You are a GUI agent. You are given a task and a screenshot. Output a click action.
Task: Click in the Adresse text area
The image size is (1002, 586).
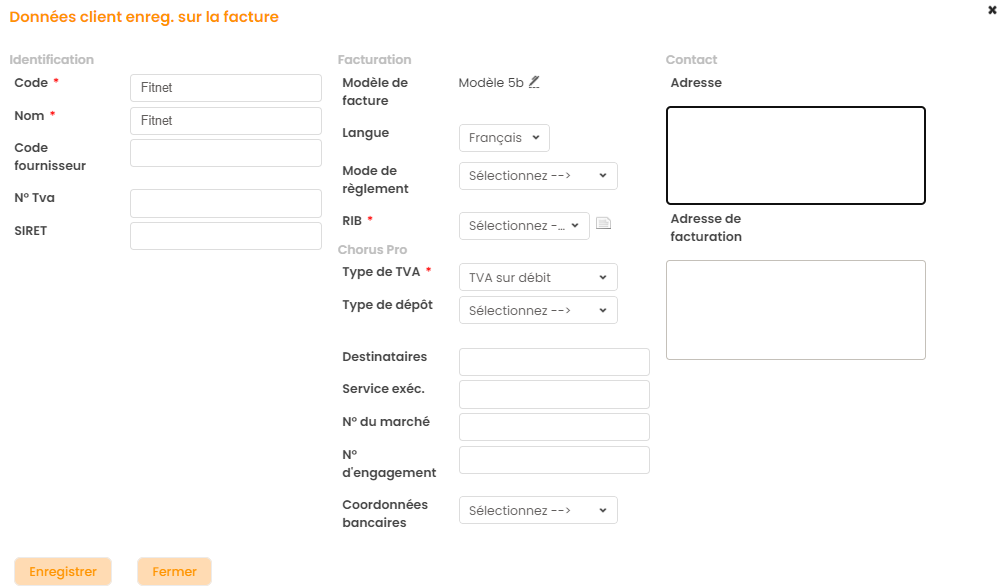(795, 156)
